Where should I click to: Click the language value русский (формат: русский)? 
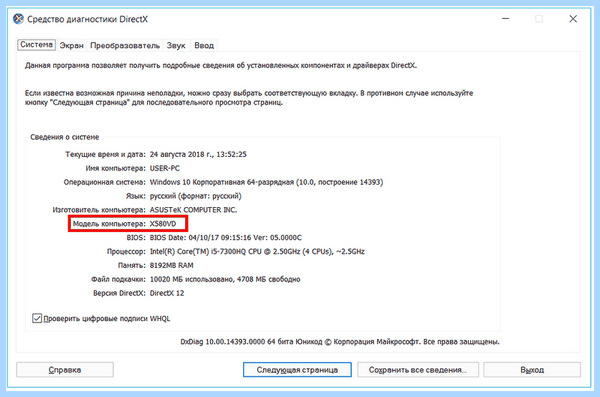coord(196,196)
